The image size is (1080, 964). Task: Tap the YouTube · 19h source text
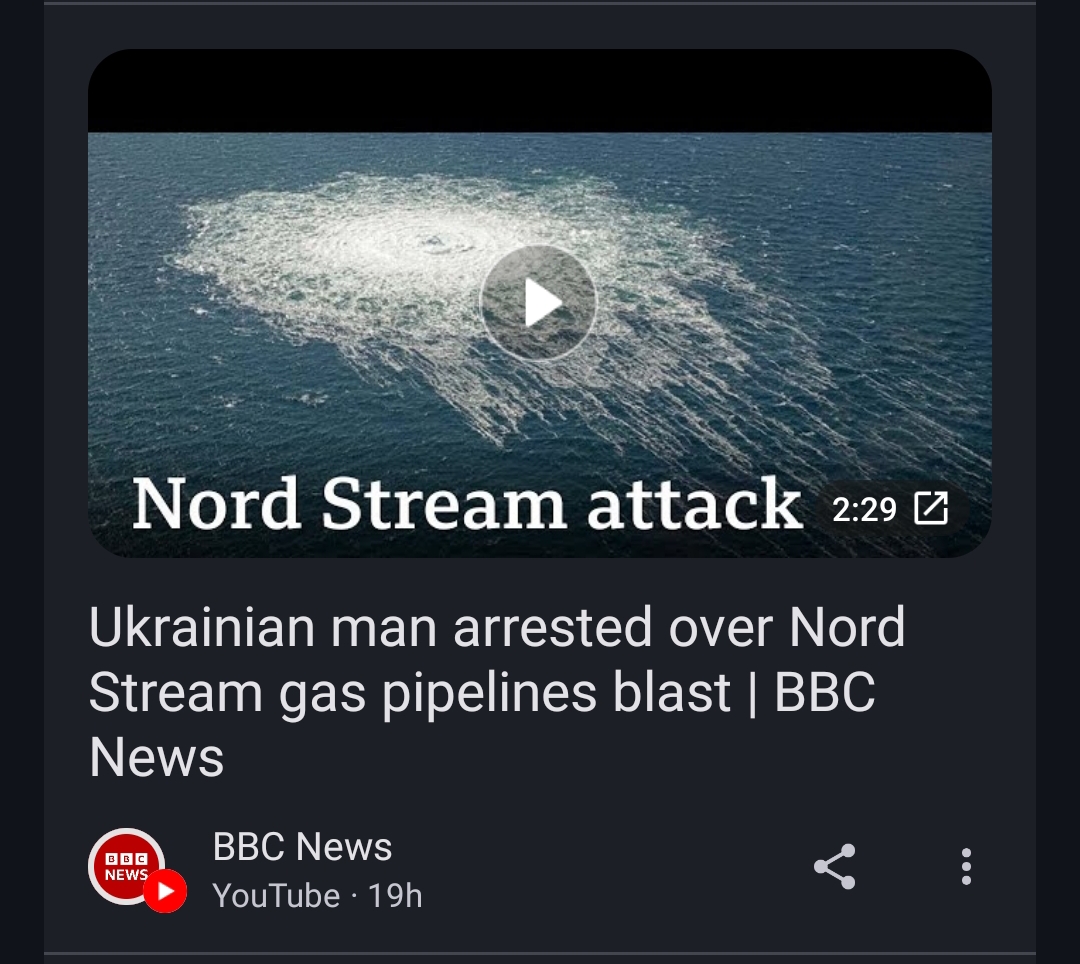pyautogui.click(x=317, y=895)
